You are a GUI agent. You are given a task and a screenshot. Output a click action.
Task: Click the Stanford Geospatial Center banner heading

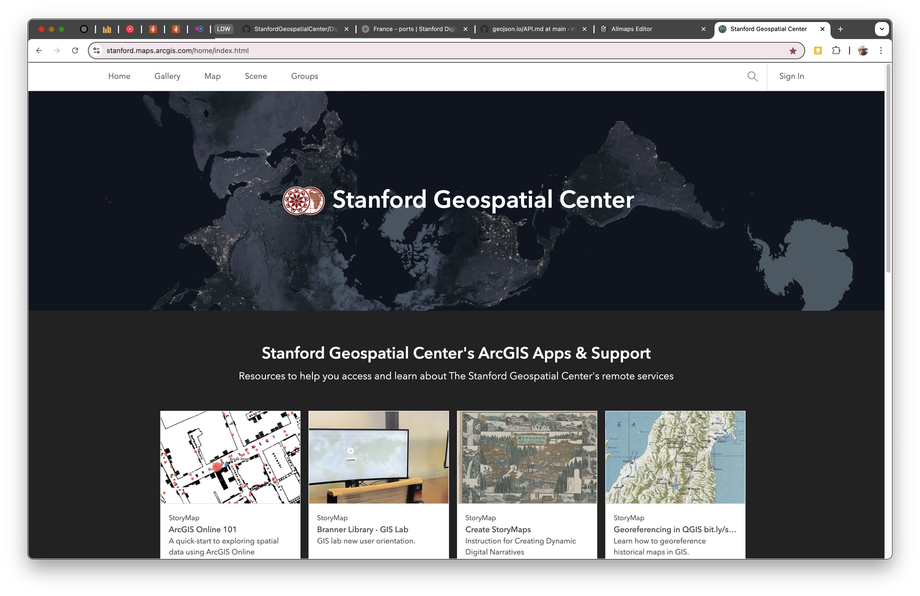[483, 200]
